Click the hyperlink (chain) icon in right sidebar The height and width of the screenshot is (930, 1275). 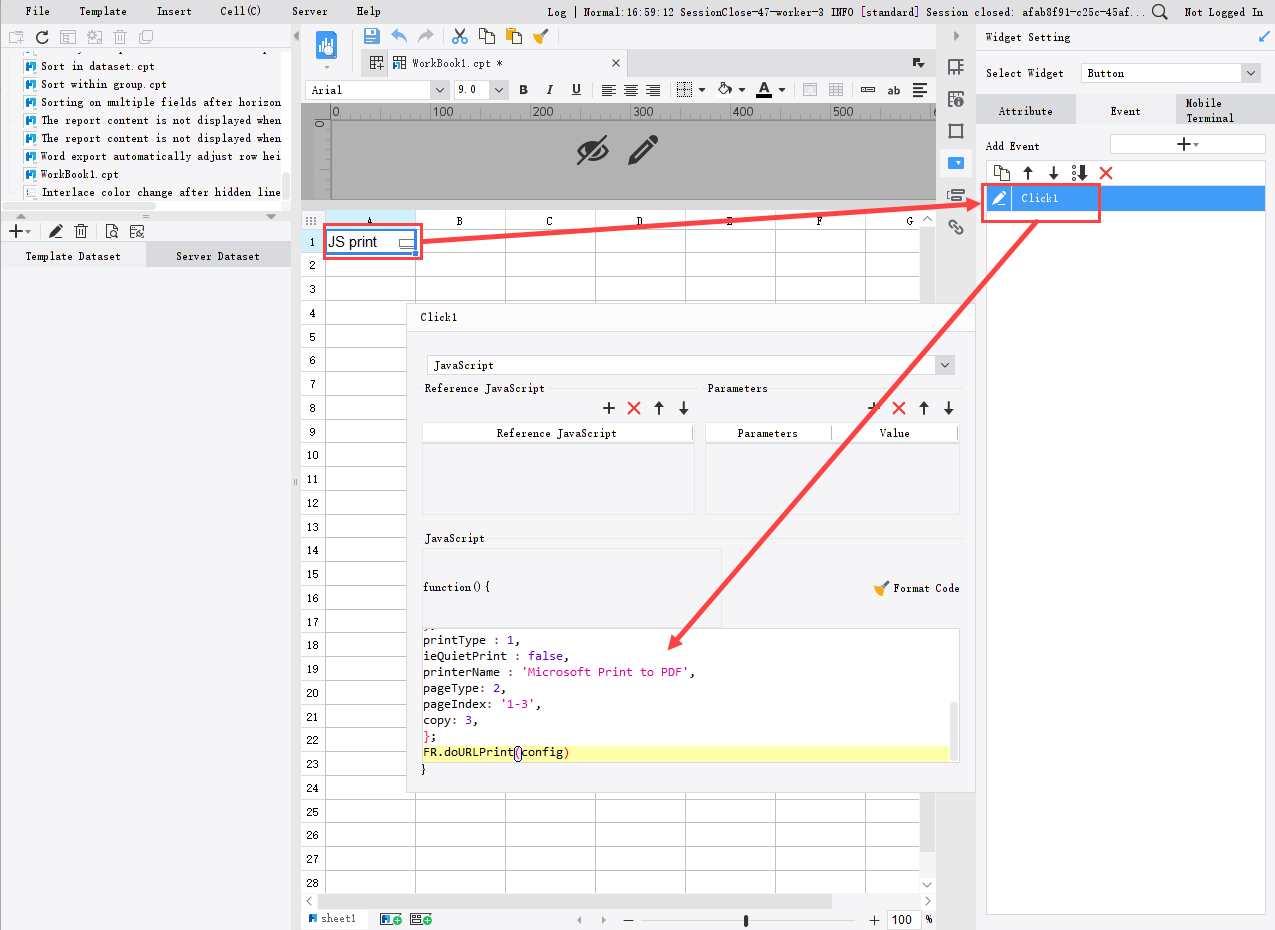tap(956, 227)
